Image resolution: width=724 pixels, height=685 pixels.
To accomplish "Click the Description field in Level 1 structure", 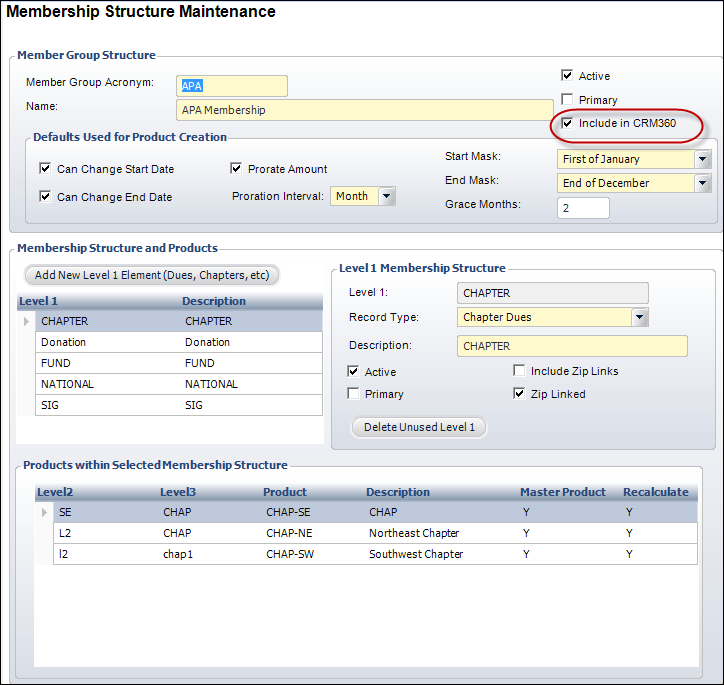I will 572,346.
